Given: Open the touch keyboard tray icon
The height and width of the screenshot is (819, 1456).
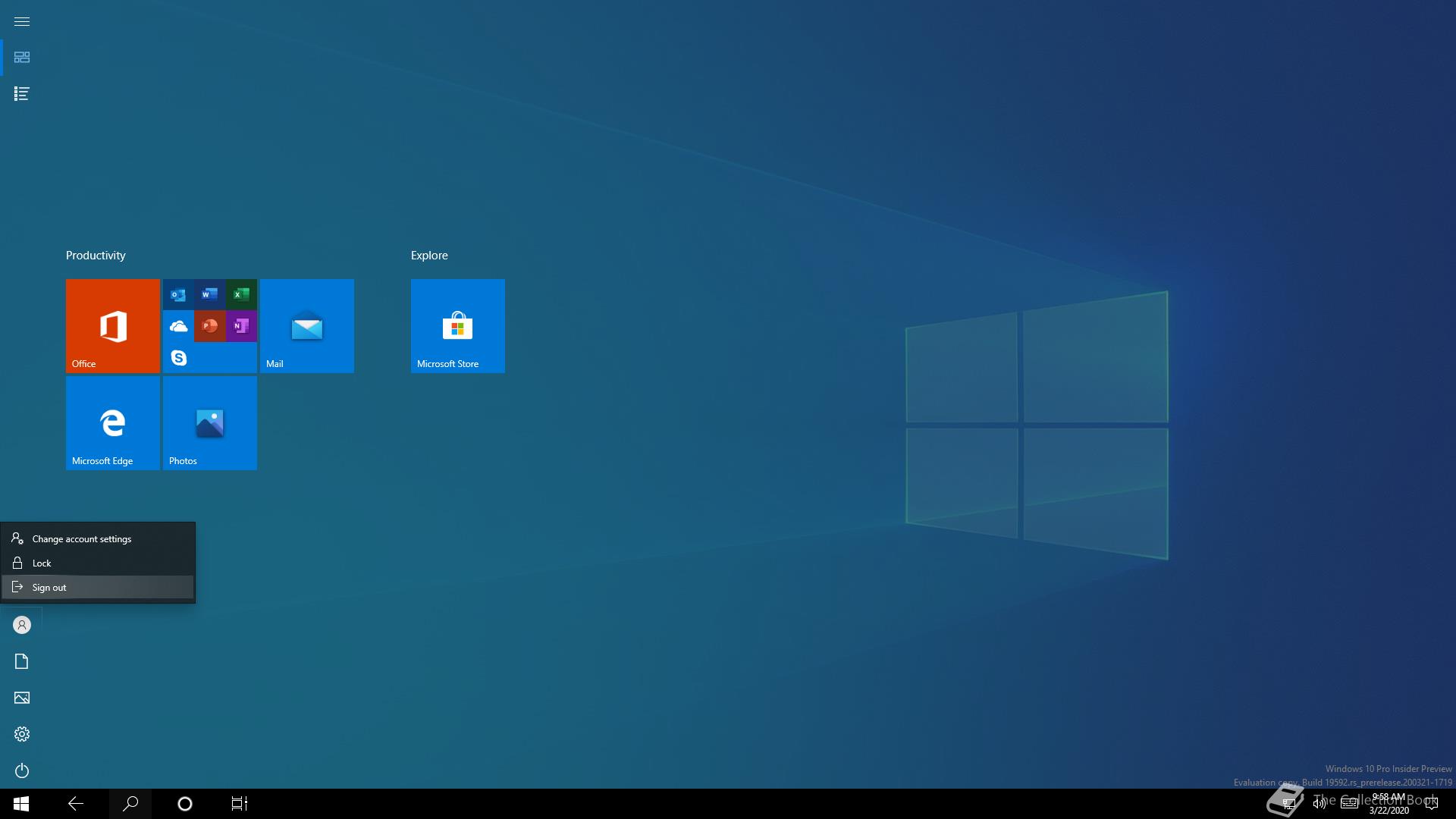Looking at the screenshot, I should (1350, 804).
